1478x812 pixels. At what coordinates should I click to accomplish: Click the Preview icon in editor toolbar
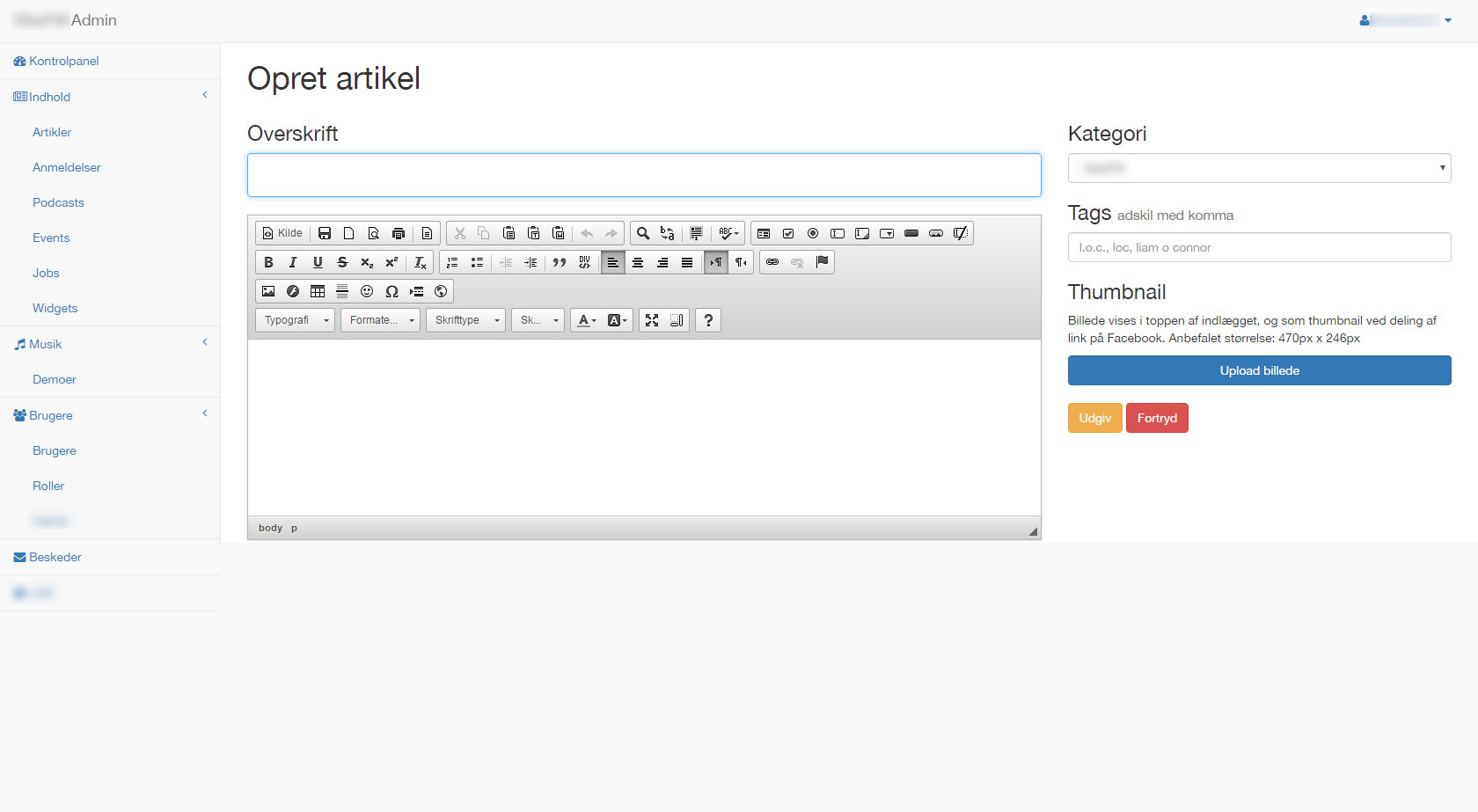tap(374, 233)
